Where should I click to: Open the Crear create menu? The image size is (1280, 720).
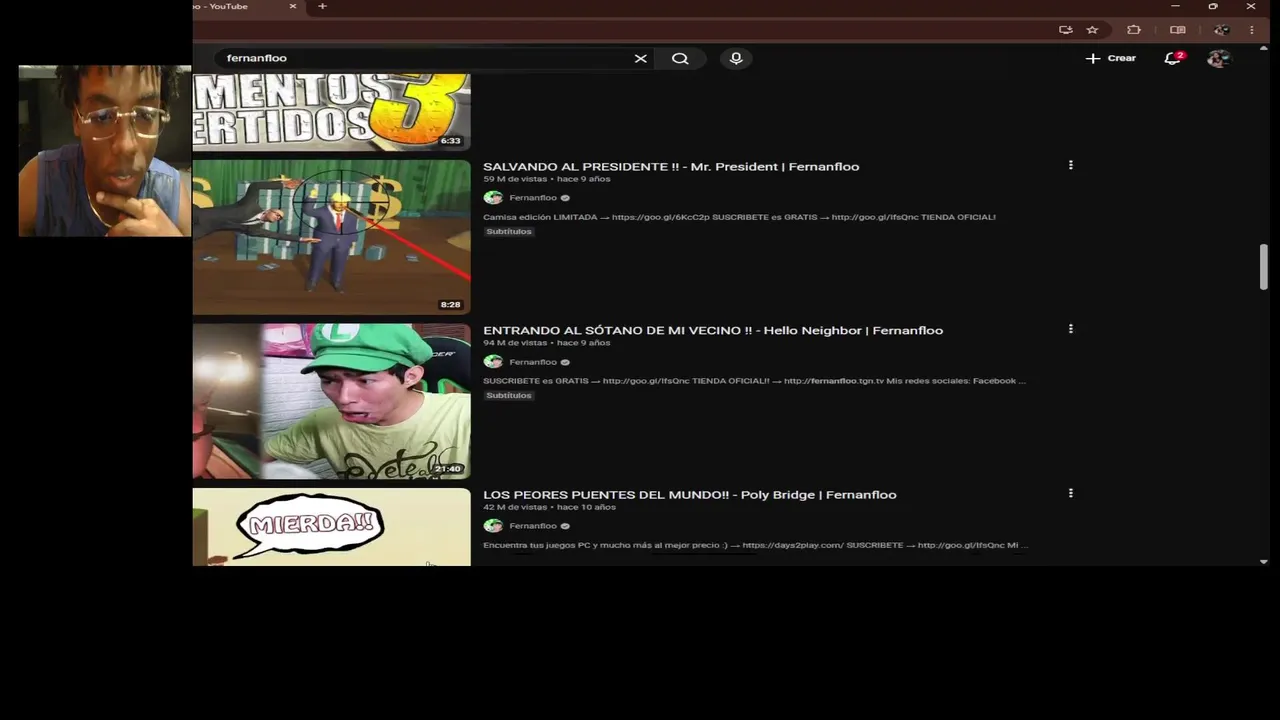pos(1111,58)
